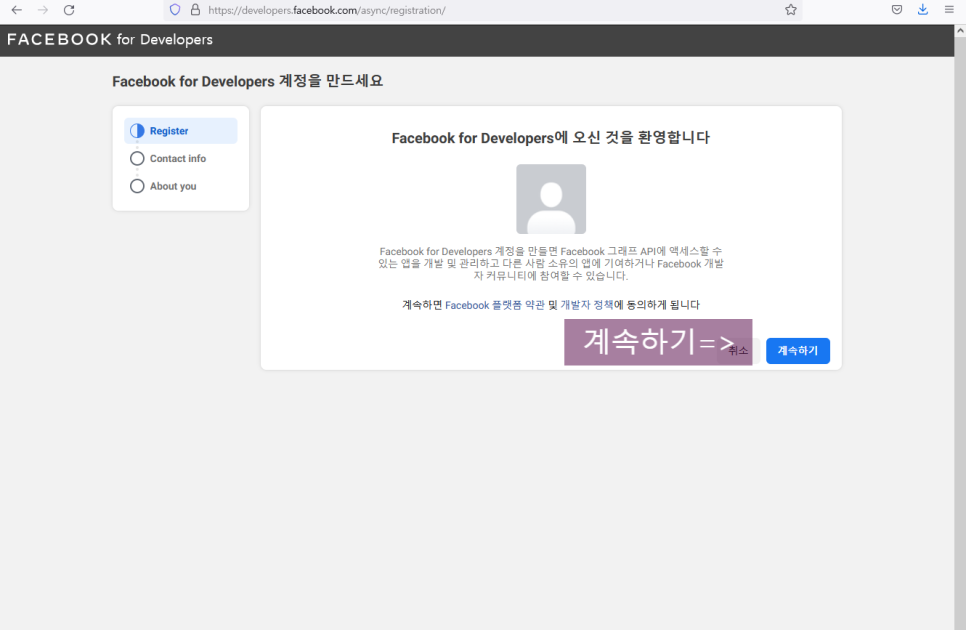Viewport: 966px width, 630px height.
Task: Save to Pocket using the toolbar icon
Action: (897, 10)
